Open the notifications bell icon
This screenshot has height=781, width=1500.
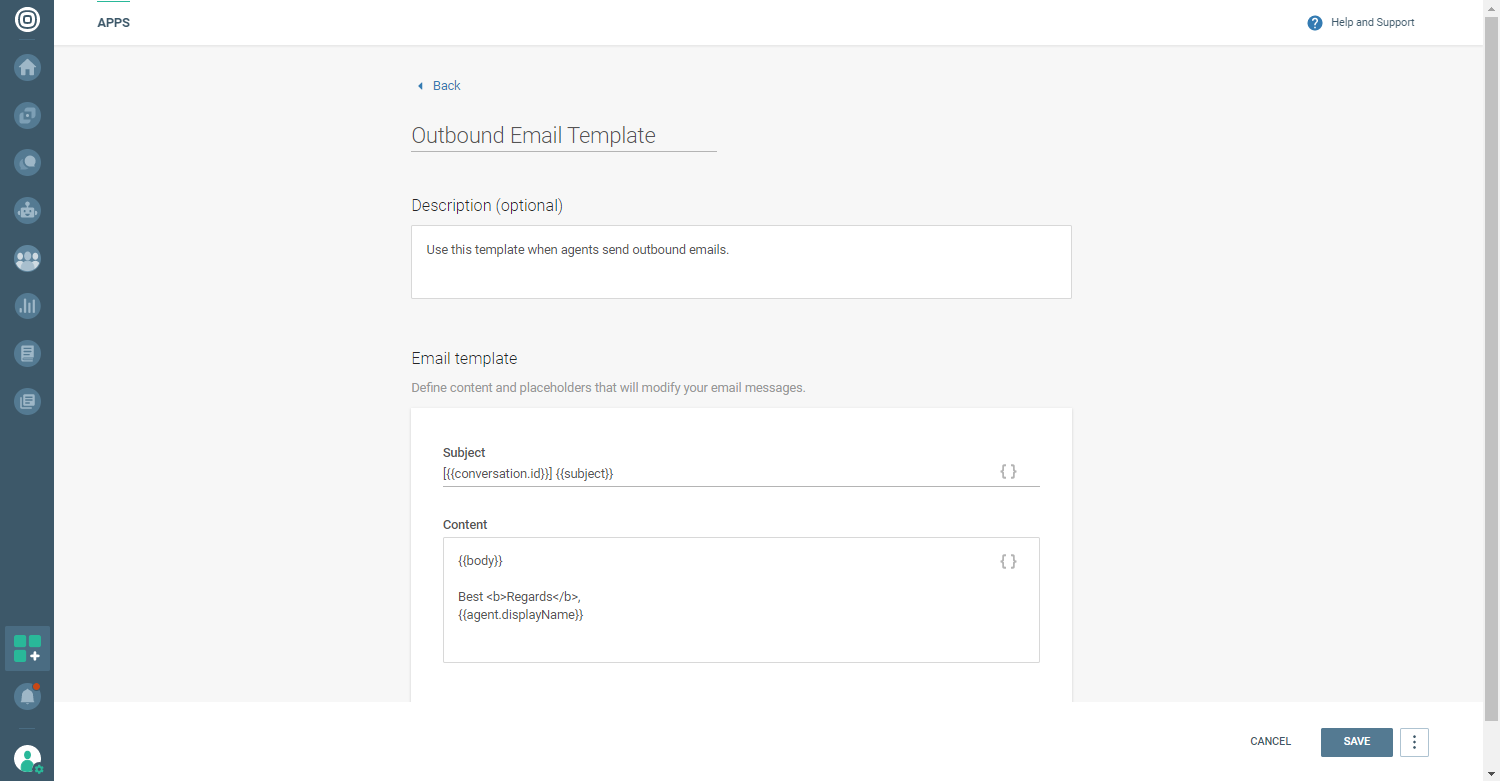tap(27, 696)
